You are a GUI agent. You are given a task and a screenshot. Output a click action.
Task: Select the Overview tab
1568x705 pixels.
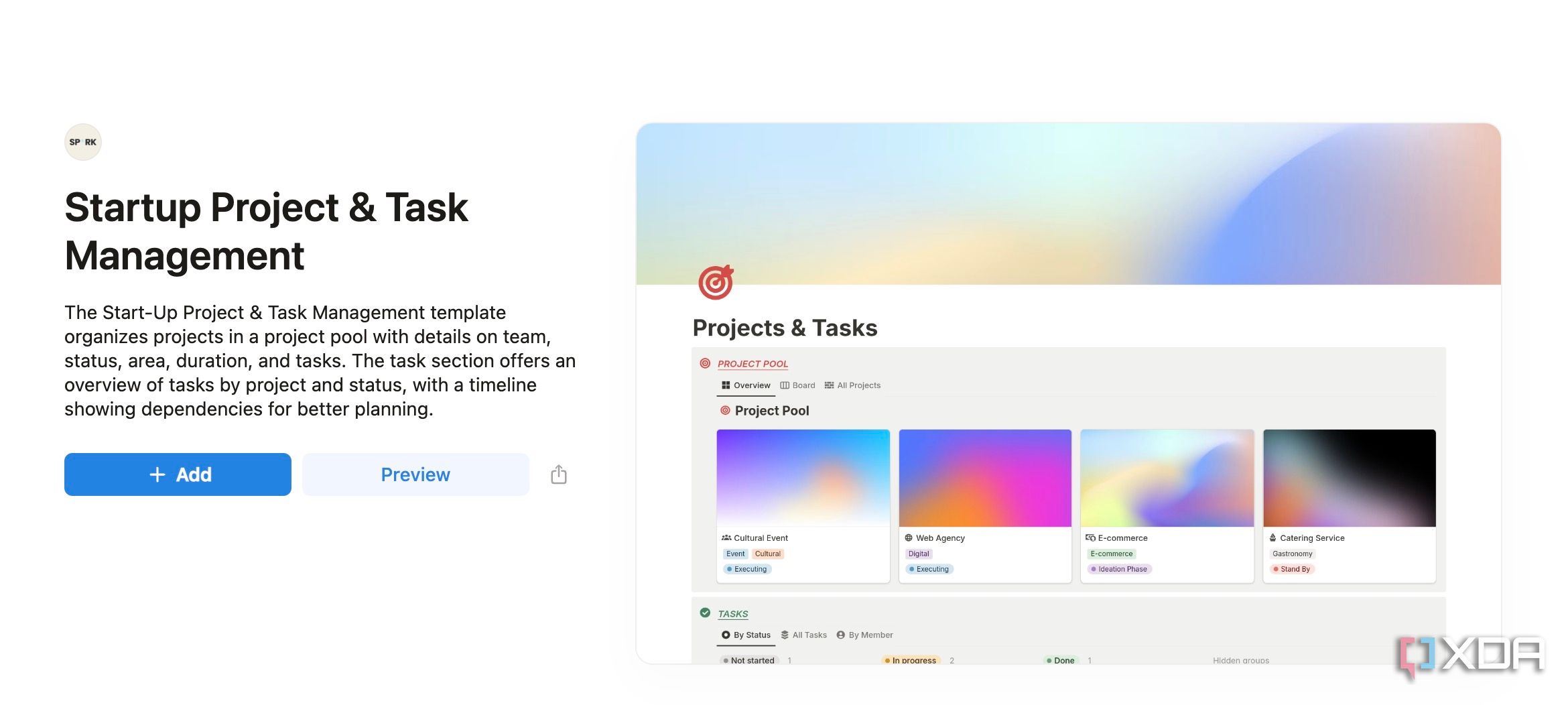click(x=746, y=385)
